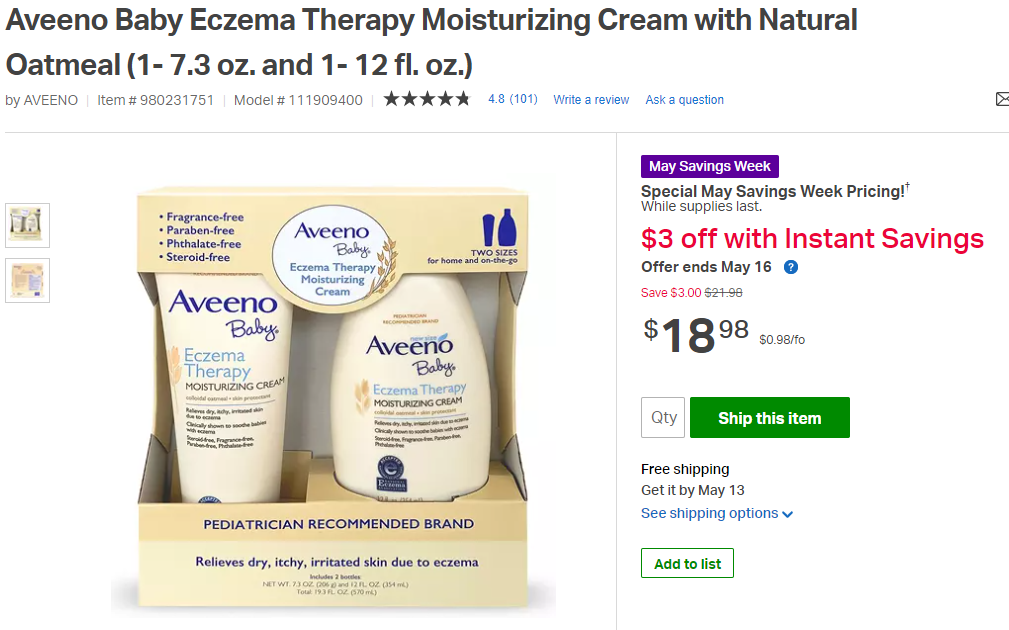Click the AVEENO brand name
This screenshot has height=630, width=1009.
click(x=51, y=100)
